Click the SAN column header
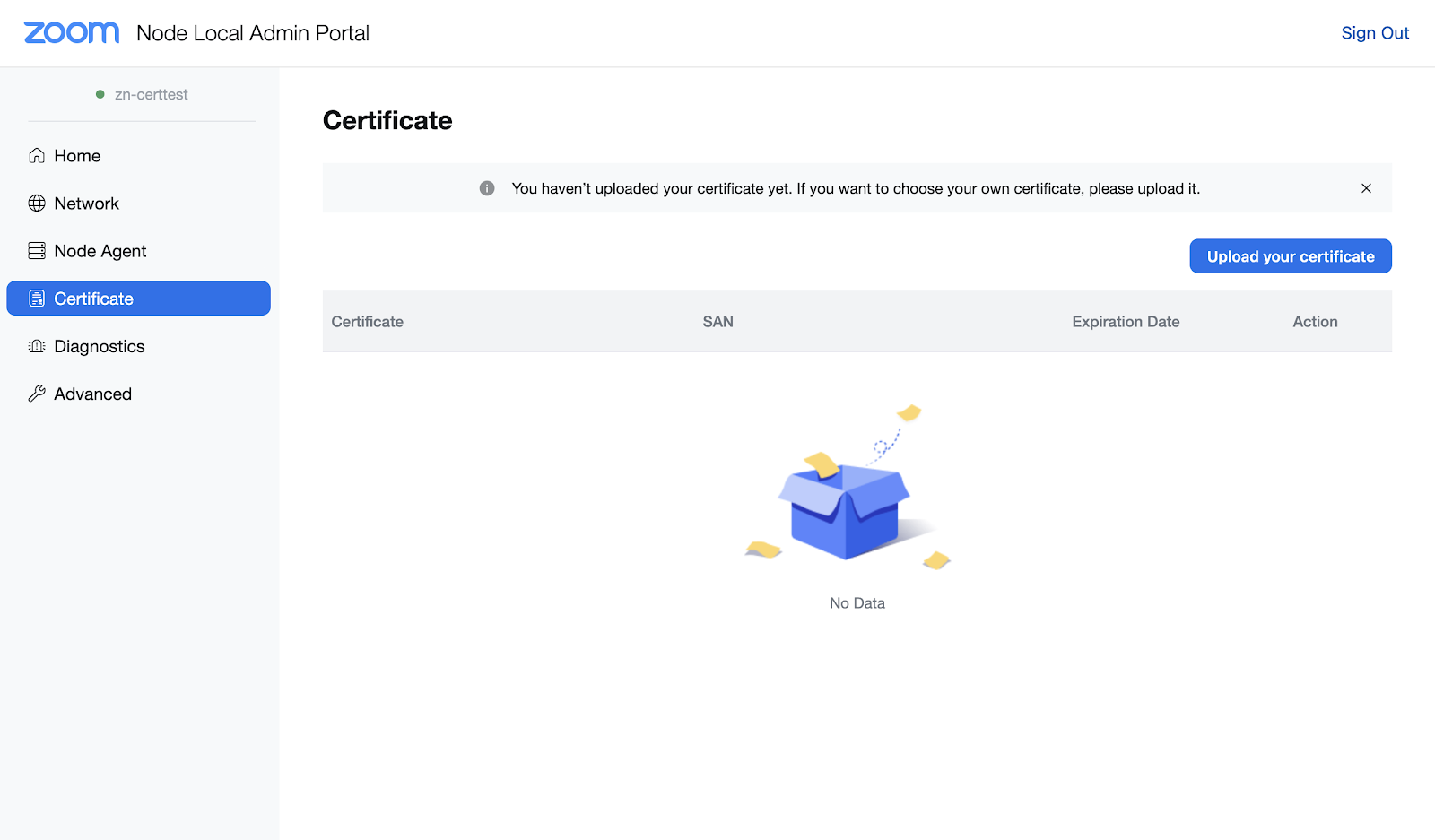Image resolution: width=1435 pixels, height=840 pixels. coord(717,322)
